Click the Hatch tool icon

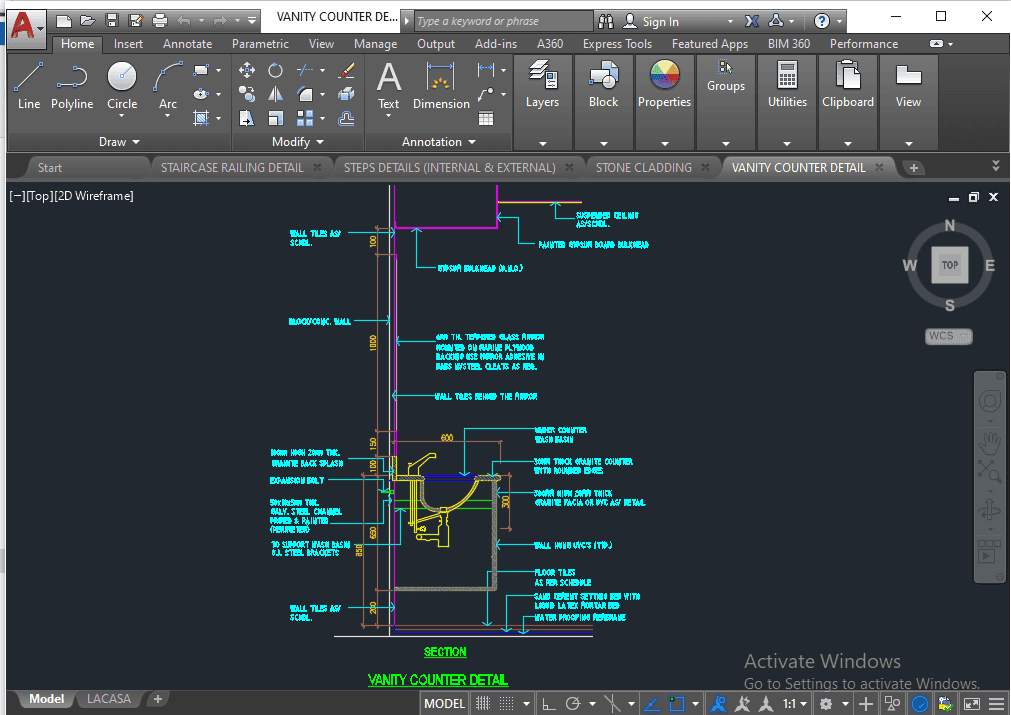point(202,118)
